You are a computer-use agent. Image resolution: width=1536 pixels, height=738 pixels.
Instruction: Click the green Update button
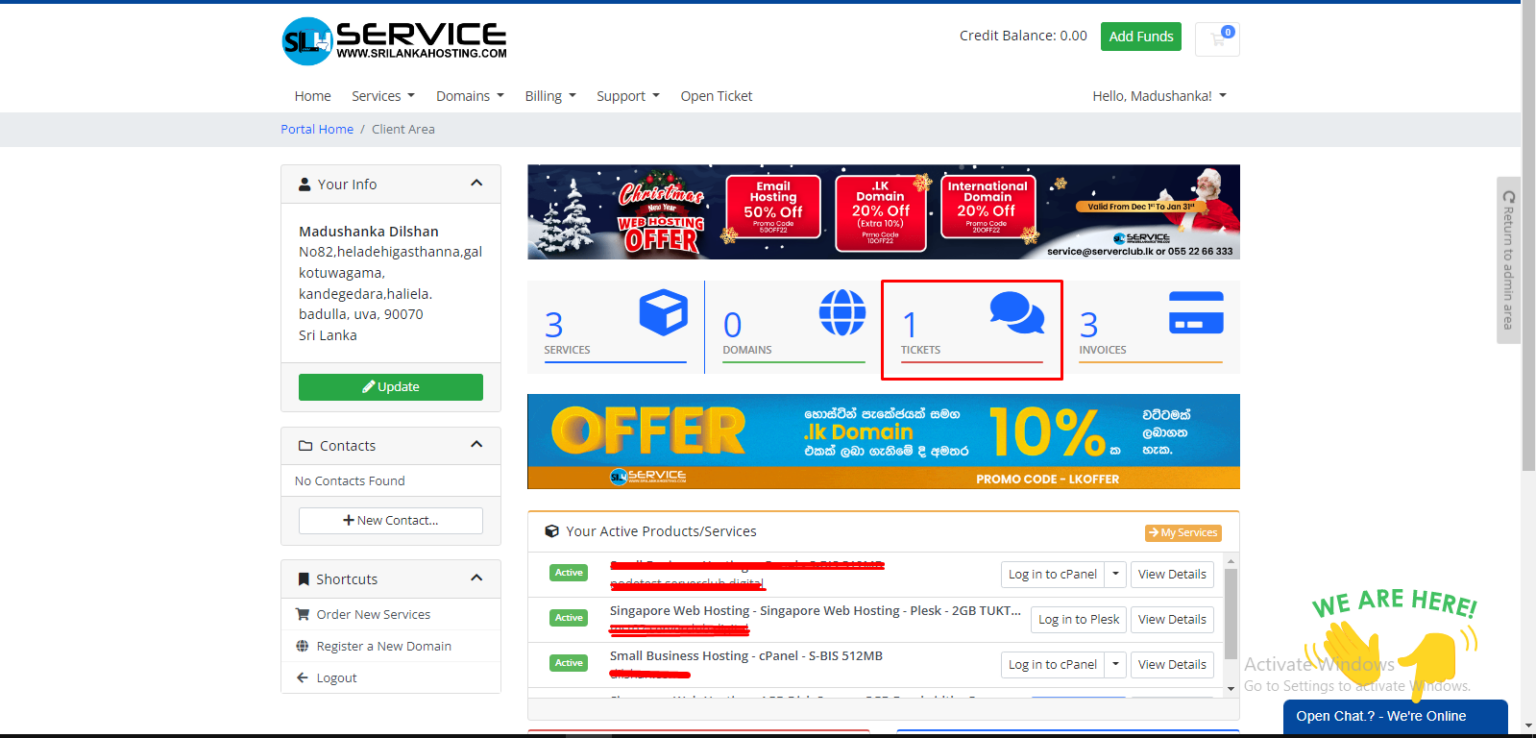click(x=390, y=387)
